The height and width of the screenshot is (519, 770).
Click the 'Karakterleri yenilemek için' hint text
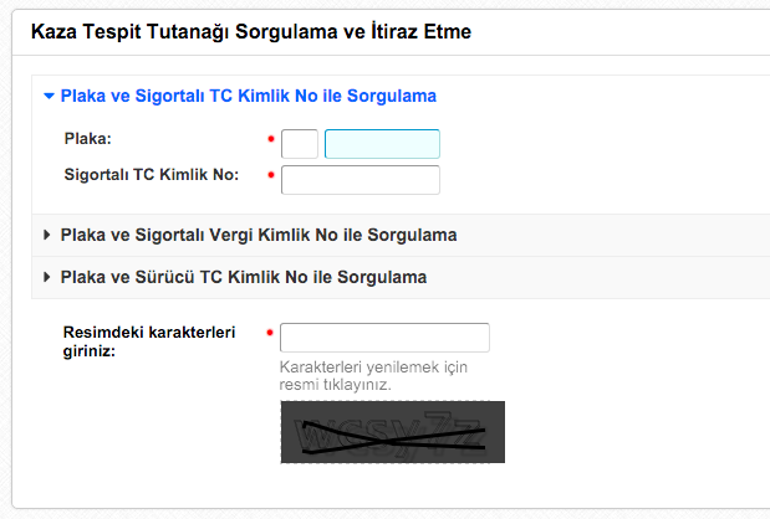coord(373,367)
